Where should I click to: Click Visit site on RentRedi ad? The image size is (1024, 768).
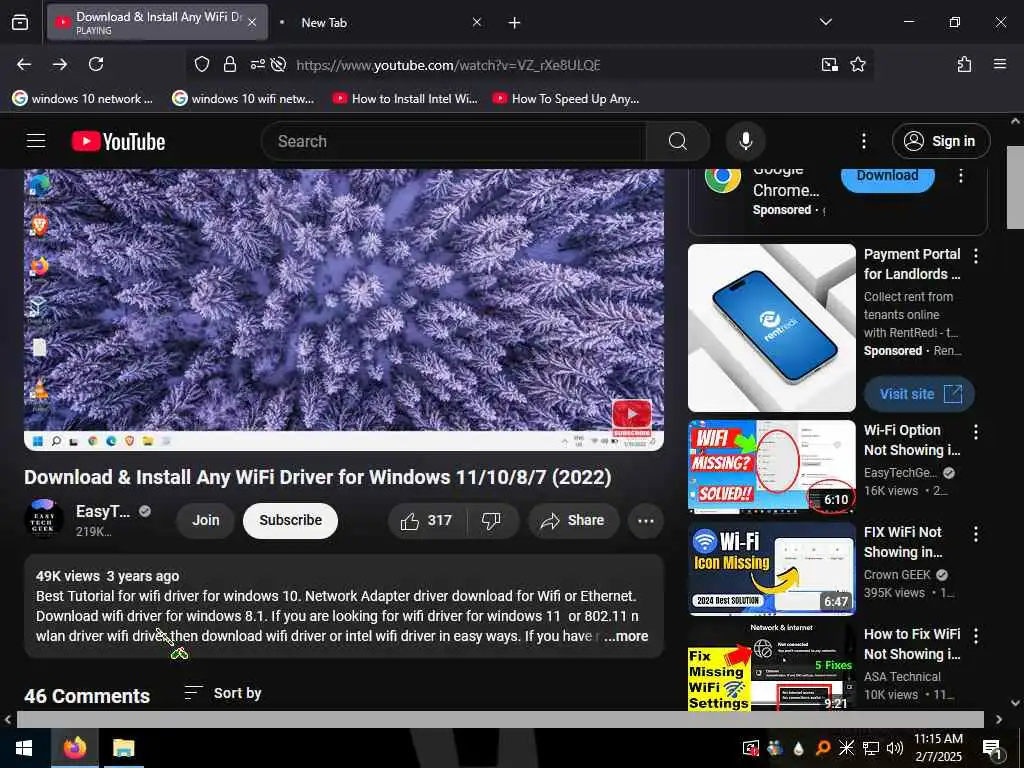[x=920, y=394]
